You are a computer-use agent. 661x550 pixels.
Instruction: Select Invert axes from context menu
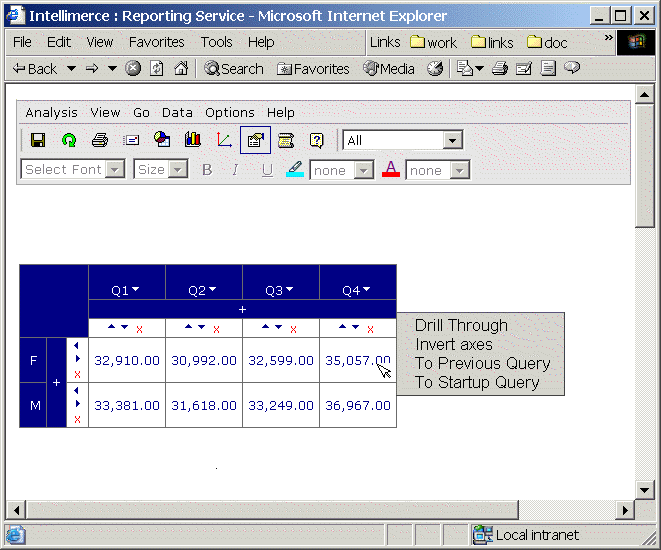pyautogui.click(x=454, y=344)
